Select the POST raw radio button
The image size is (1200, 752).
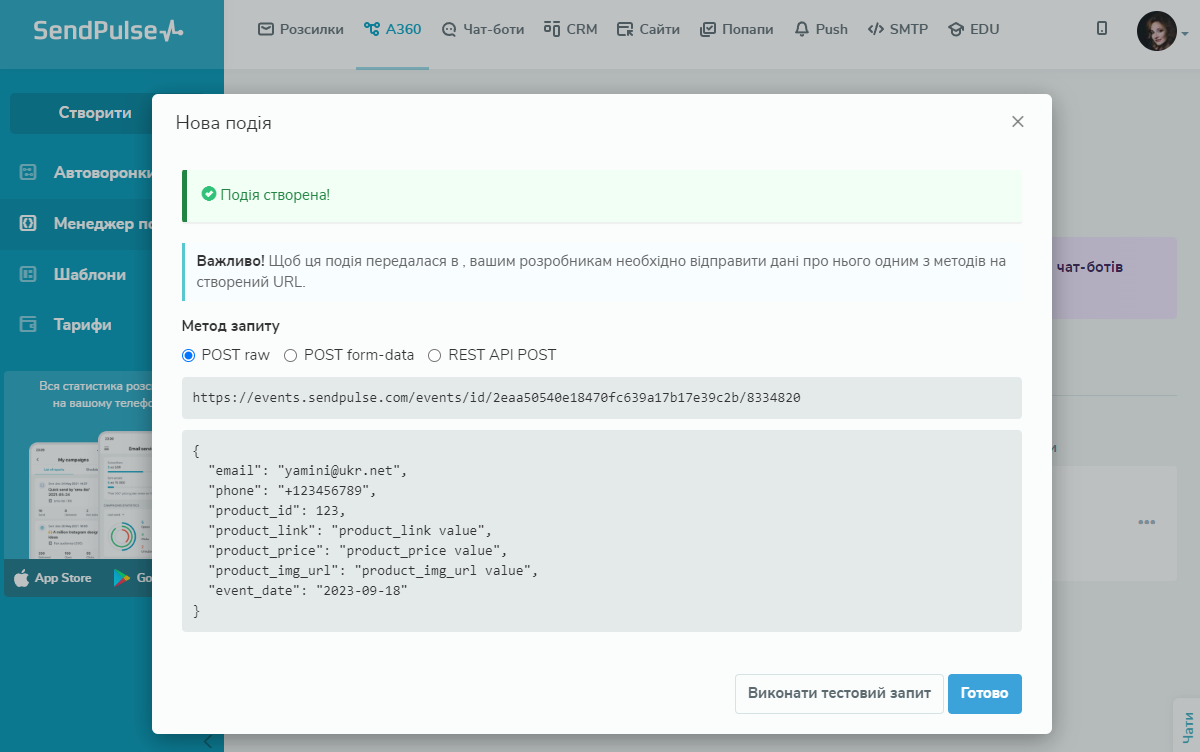point(189,355)
